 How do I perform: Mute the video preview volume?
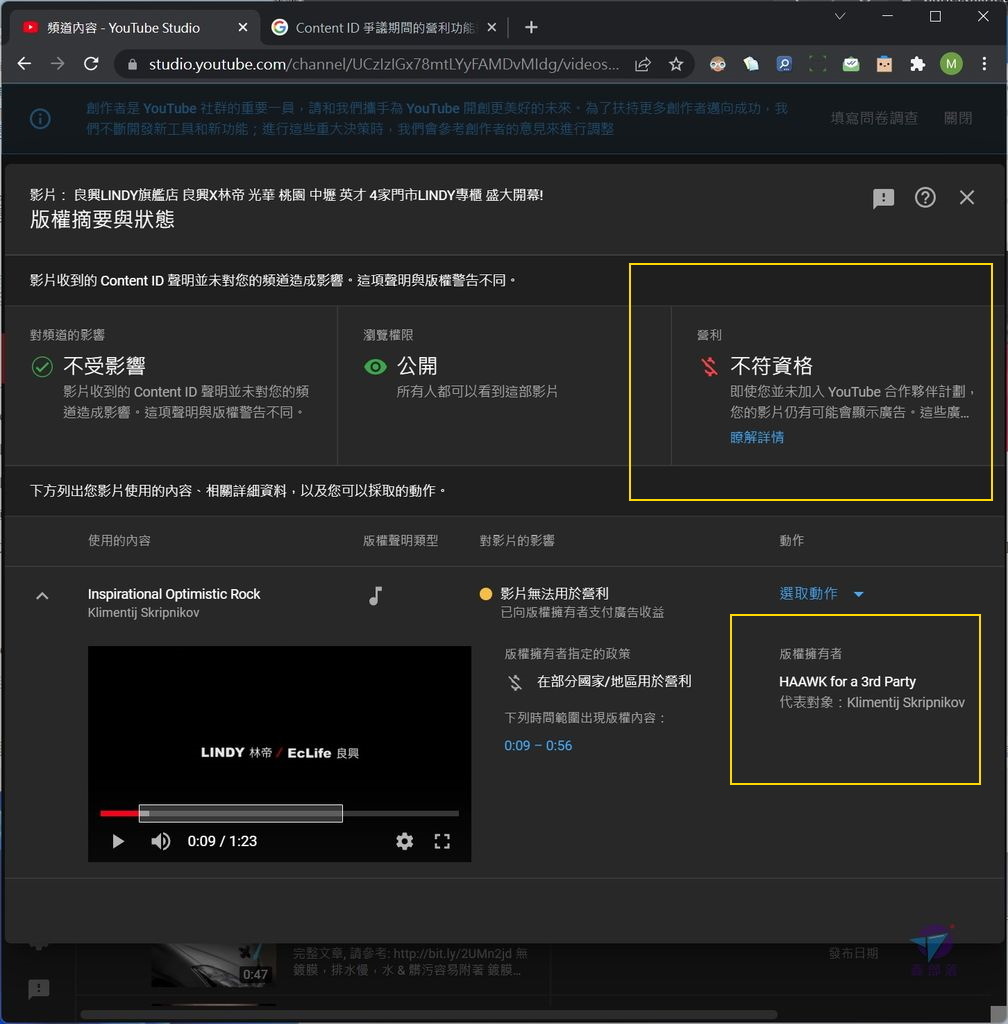pyautogui.click(x=161, y=841)
